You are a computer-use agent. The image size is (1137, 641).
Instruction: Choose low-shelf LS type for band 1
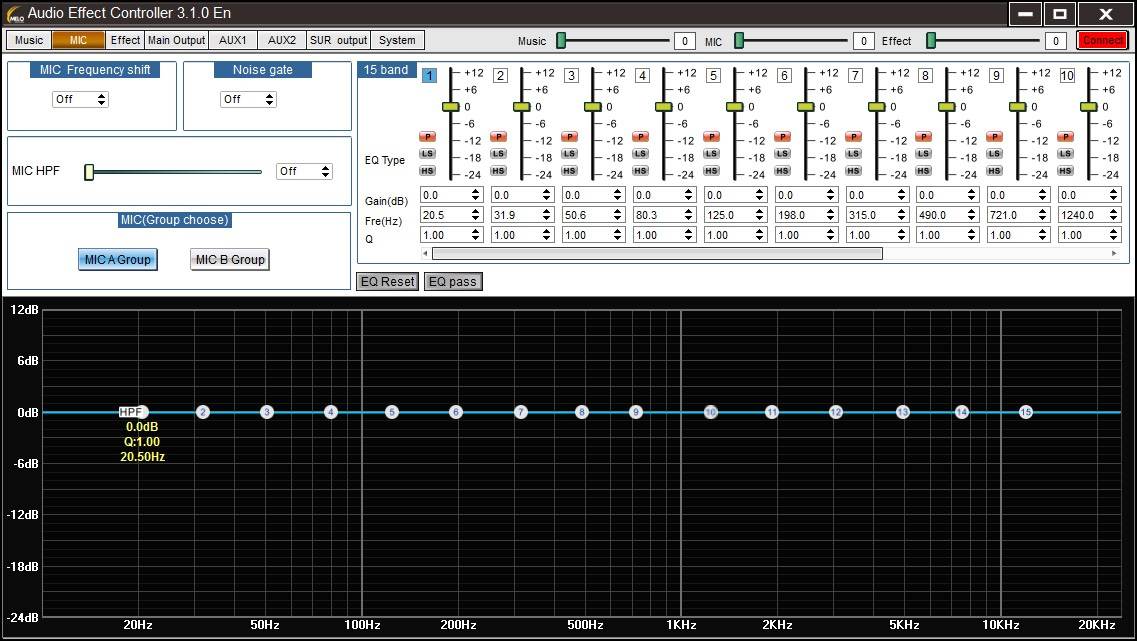(427, 154)
